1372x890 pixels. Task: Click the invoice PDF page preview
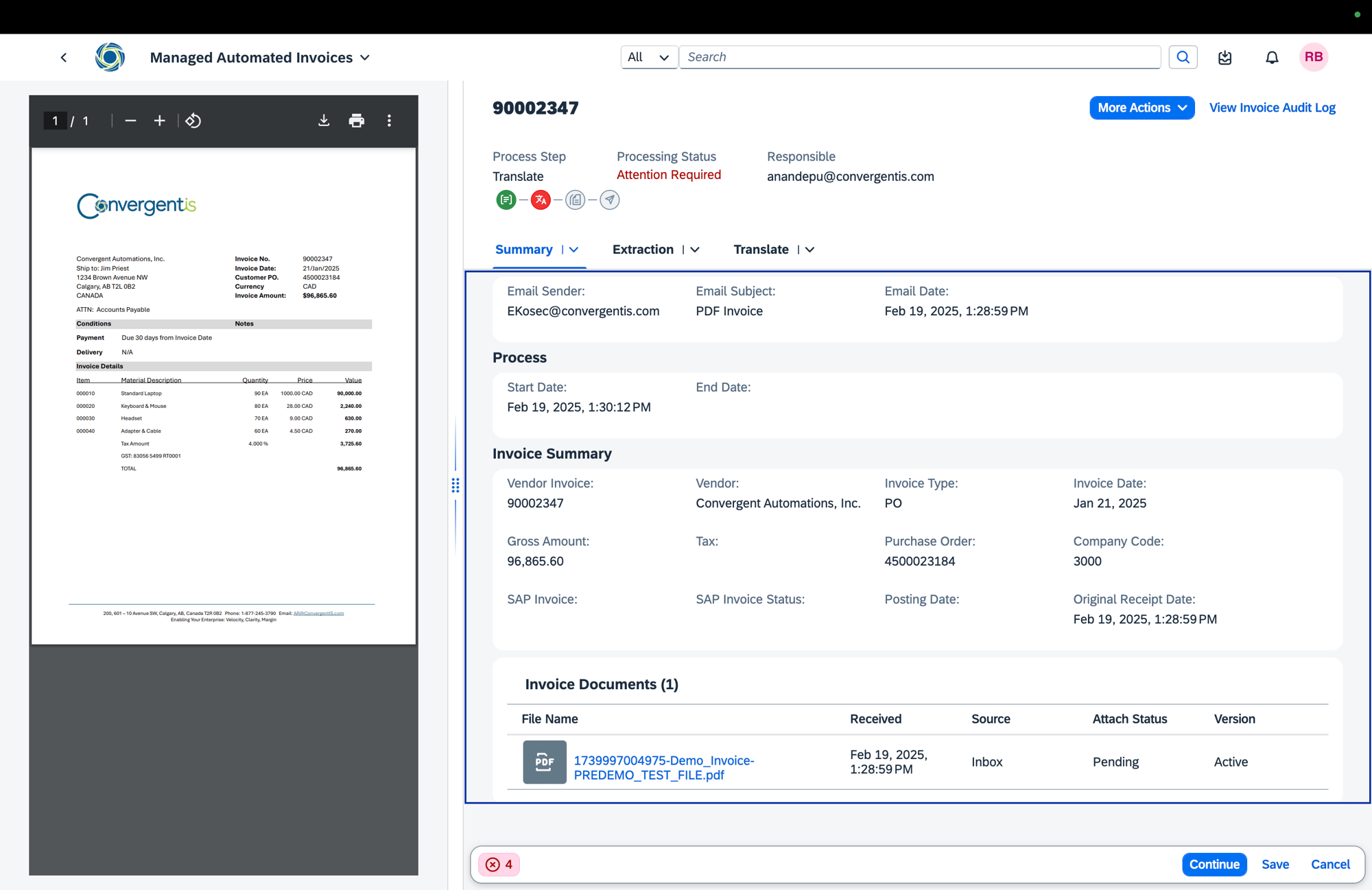click(x=224, y=396)
